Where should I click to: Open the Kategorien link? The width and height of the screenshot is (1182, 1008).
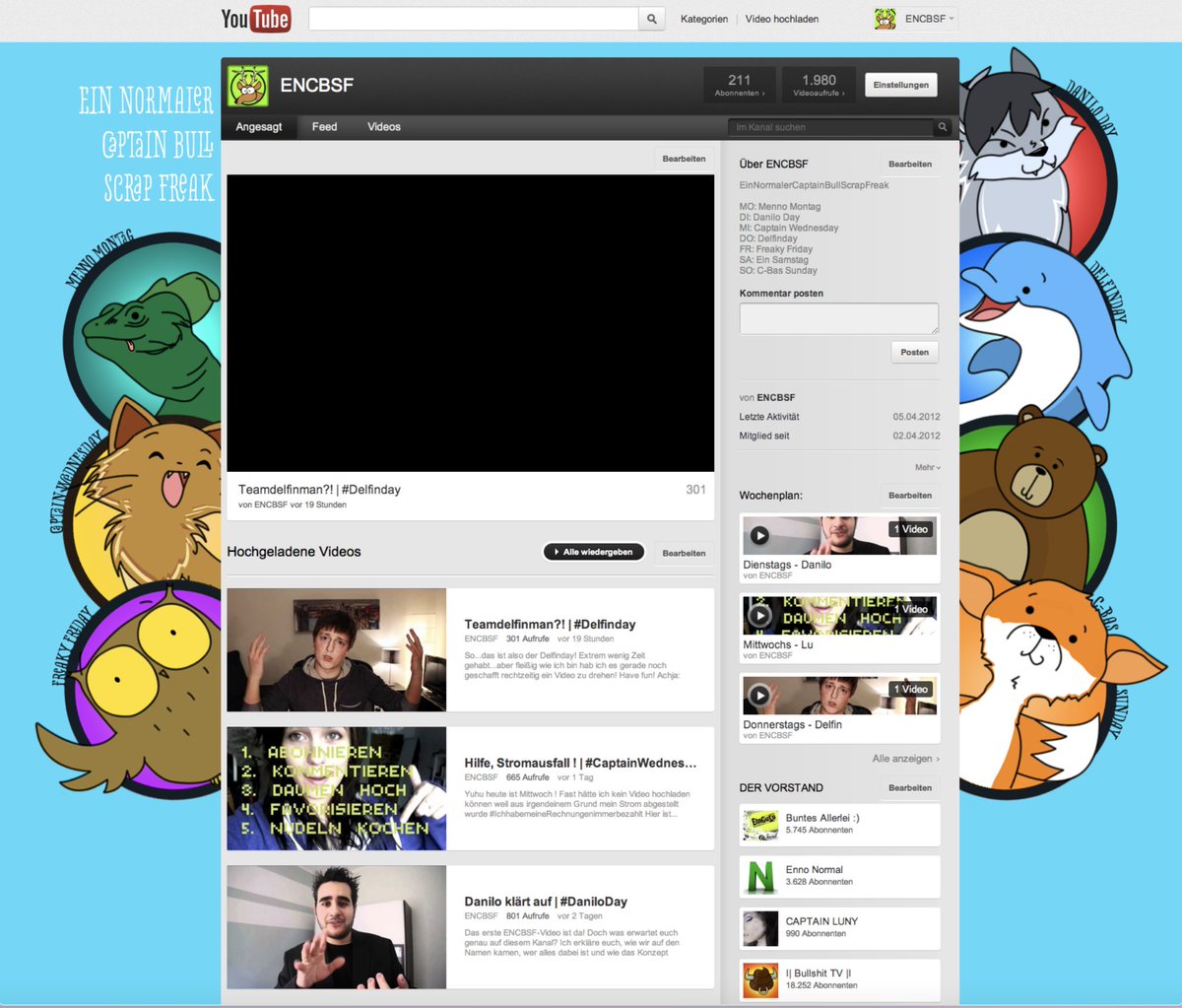[704, 19]
